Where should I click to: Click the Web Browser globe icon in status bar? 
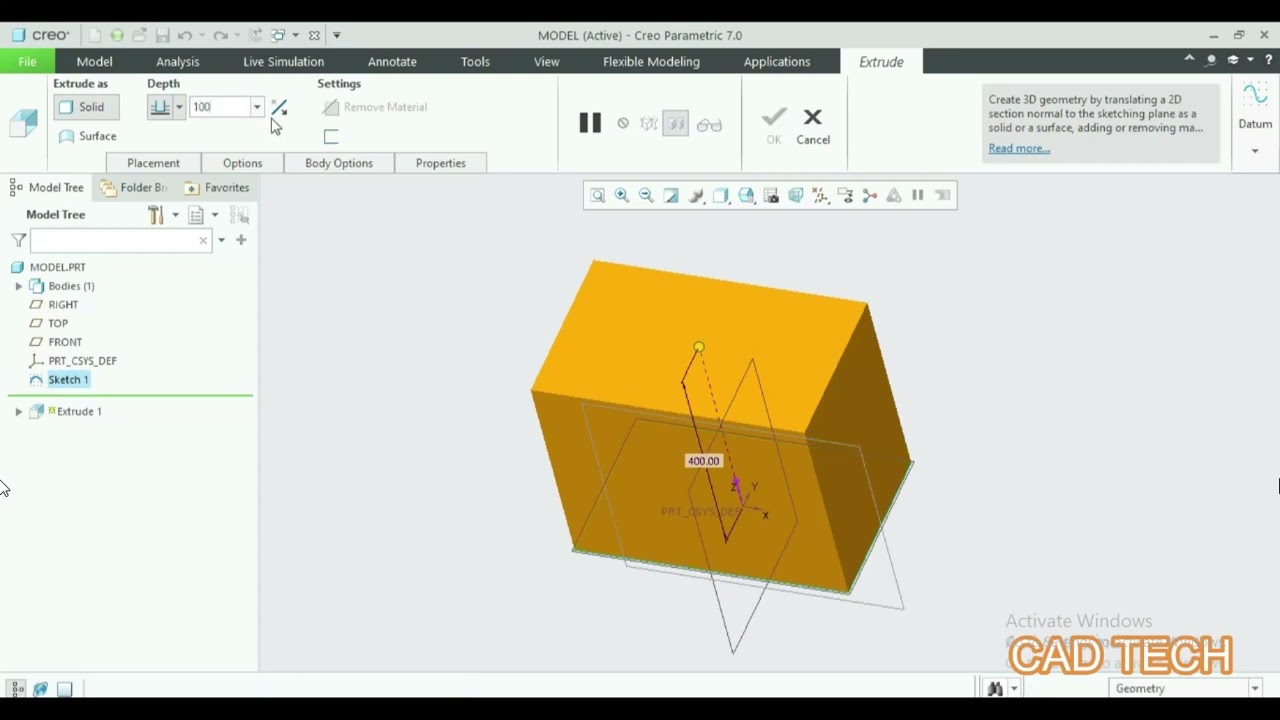[41, 689]
